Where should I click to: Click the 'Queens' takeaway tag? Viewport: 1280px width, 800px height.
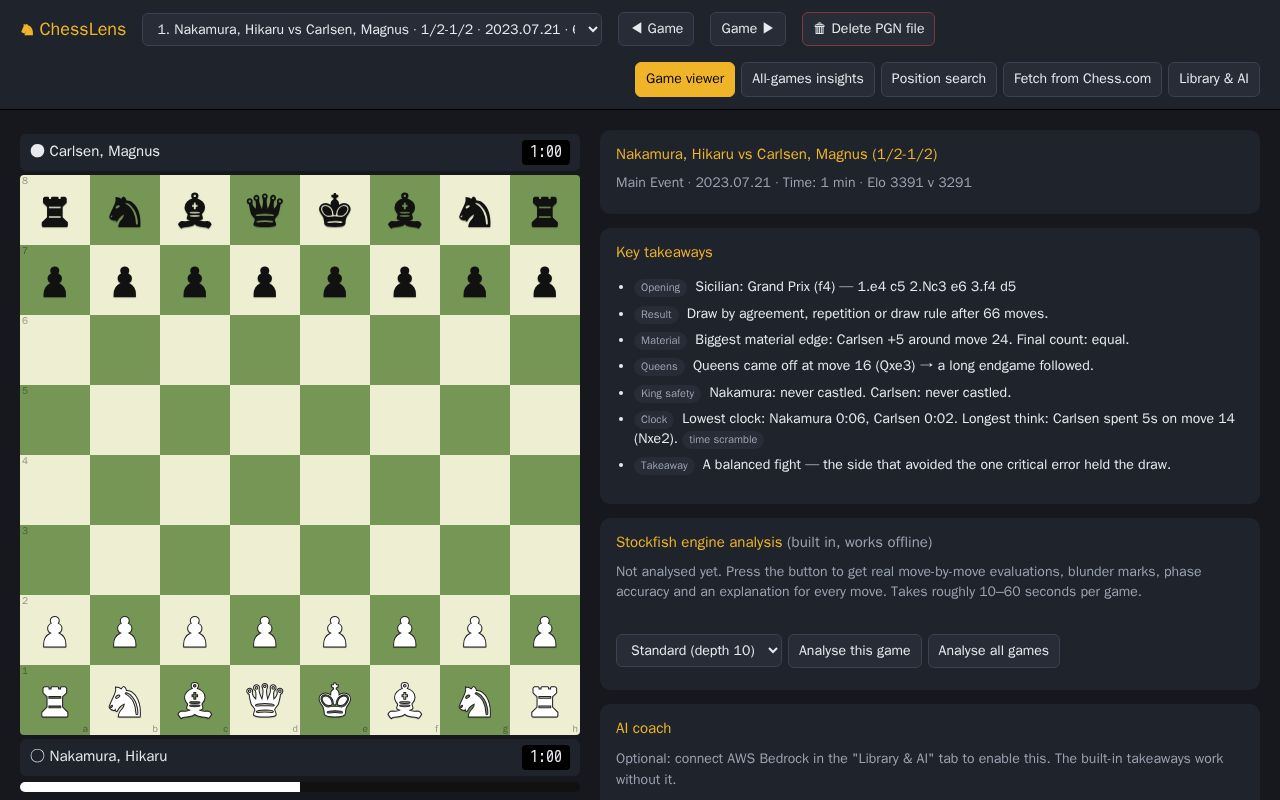659,367
